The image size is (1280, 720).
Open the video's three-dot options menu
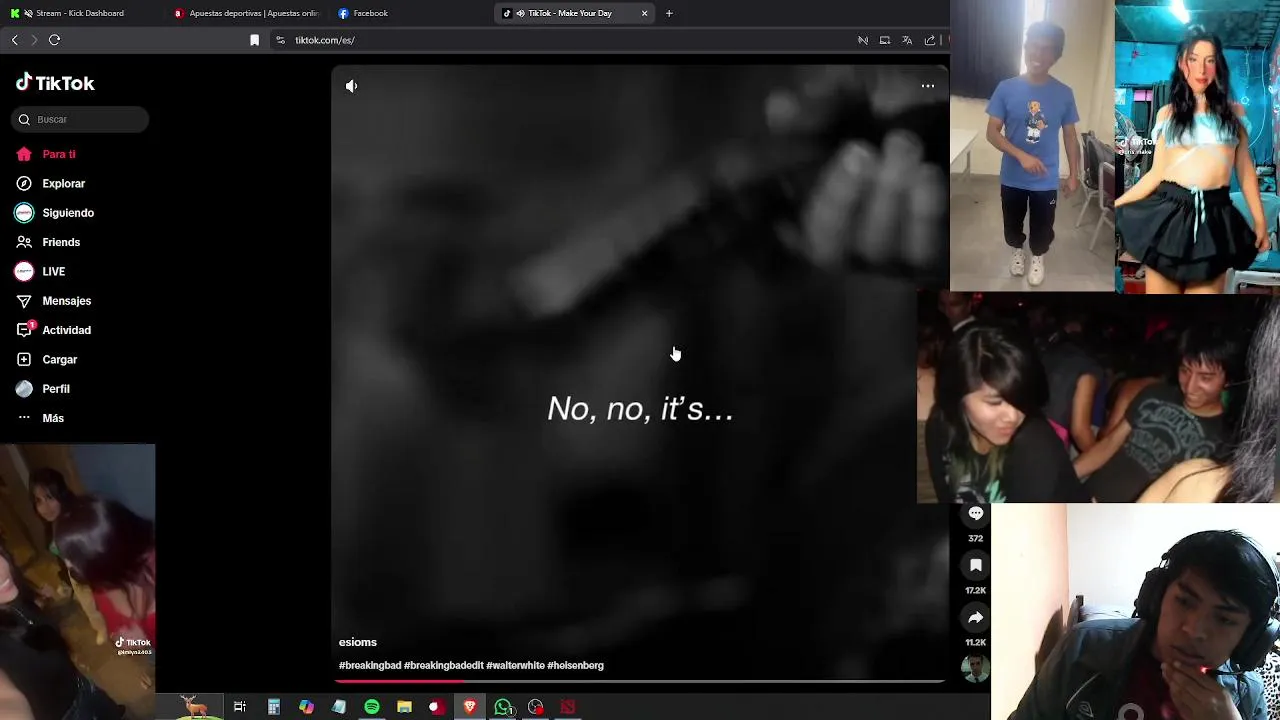(927, 86)
